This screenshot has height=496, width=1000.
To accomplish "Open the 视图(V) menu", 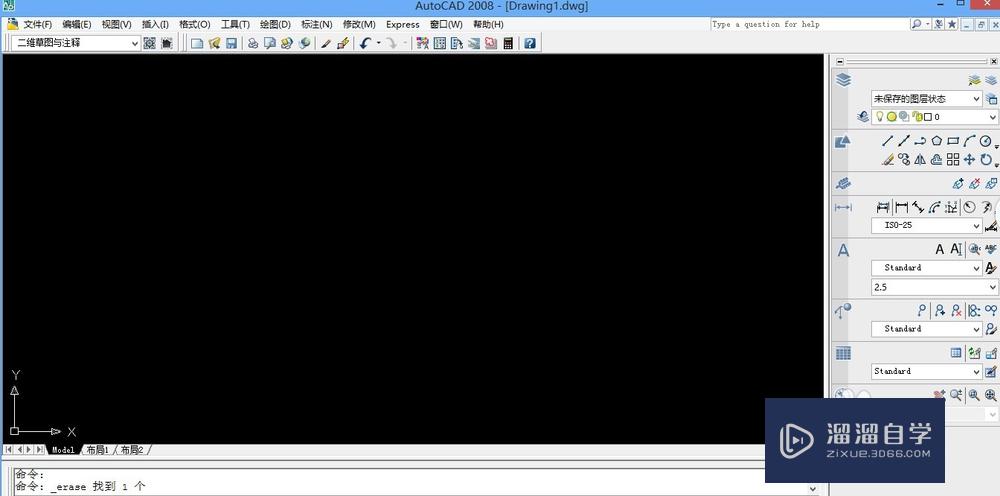I will point(116,24).
